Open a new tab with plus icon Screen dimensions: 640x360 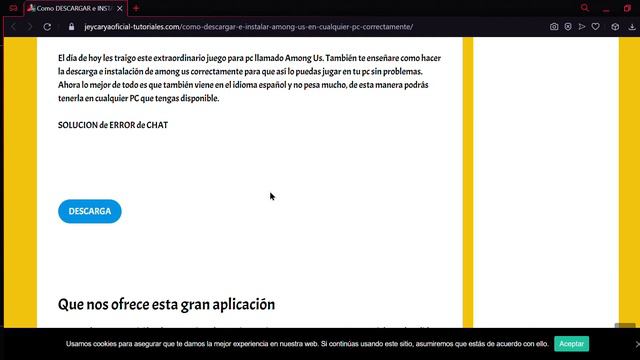point(136,8)
